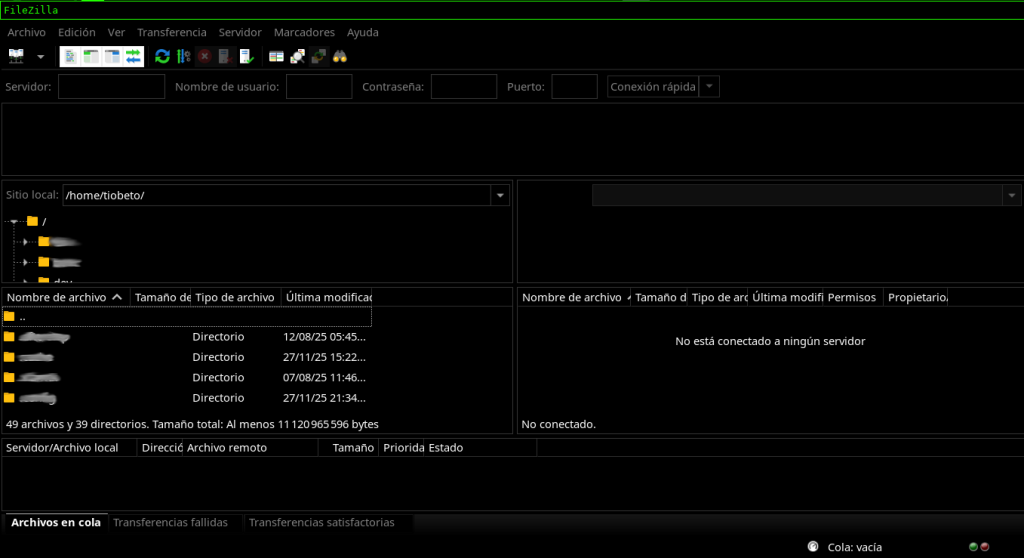The height and width of the screenshot is (558, 1024).
Task: Click the Conexión rápida button
Action: tap(652, 87)
